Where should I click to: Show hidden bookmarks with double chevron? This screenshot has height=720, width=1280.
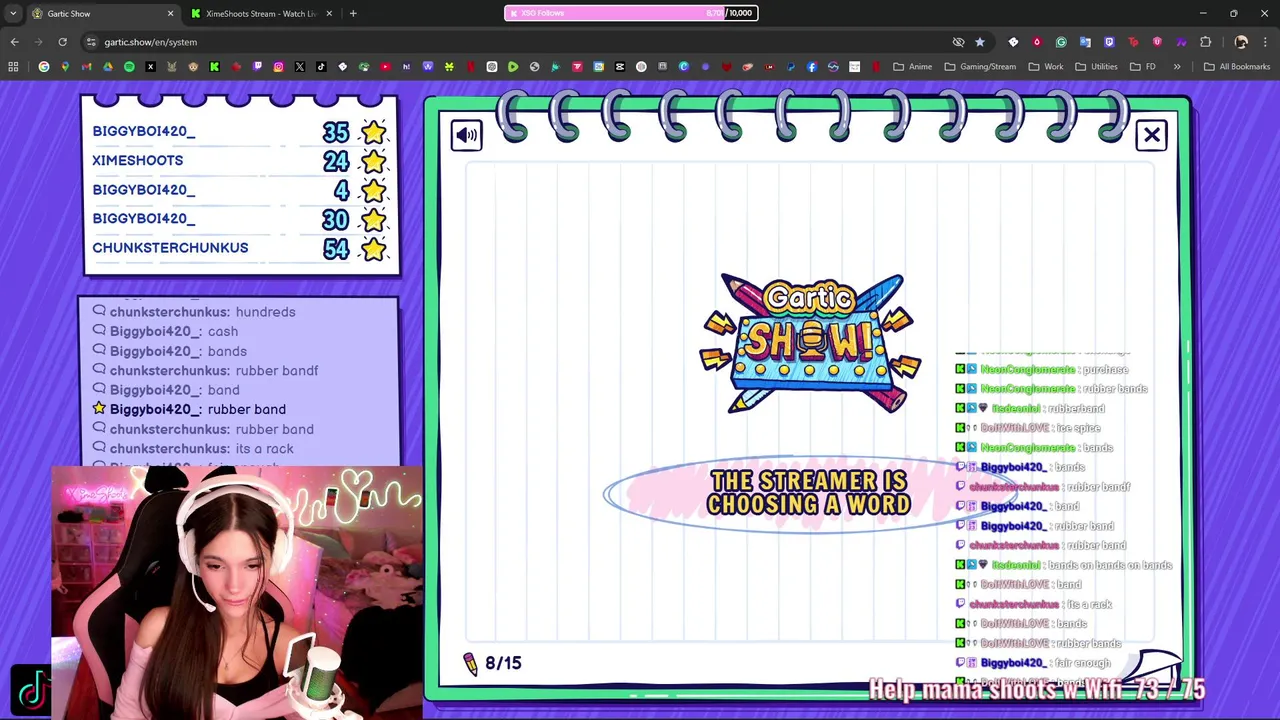[1177, 67]
